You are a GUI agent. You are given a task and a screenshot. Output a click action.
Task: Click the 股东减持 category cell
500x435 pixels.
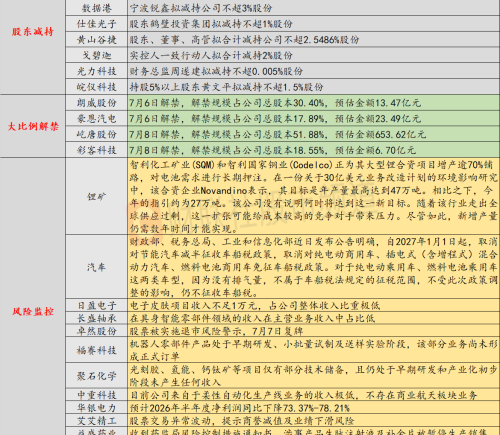[x=33, y=47]
